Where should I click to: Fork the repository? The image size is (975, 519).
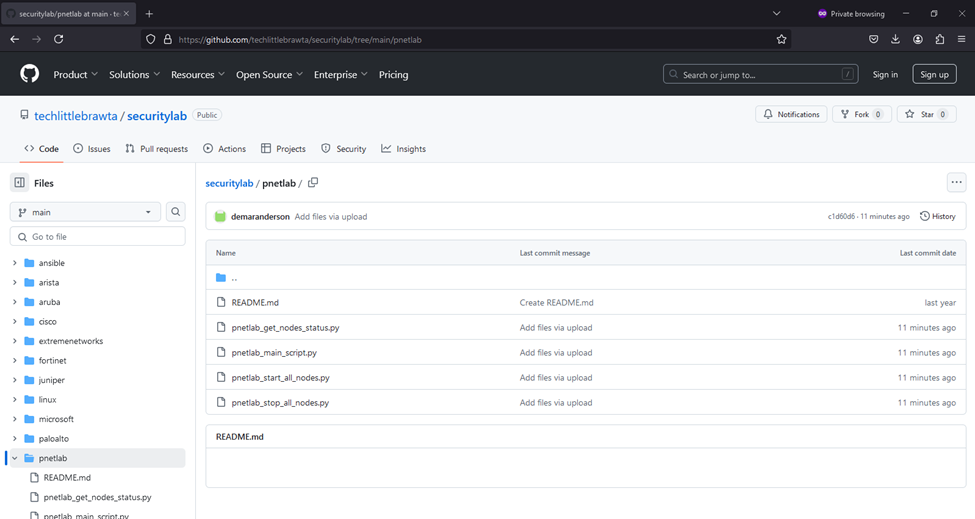[x=862, y=114]
